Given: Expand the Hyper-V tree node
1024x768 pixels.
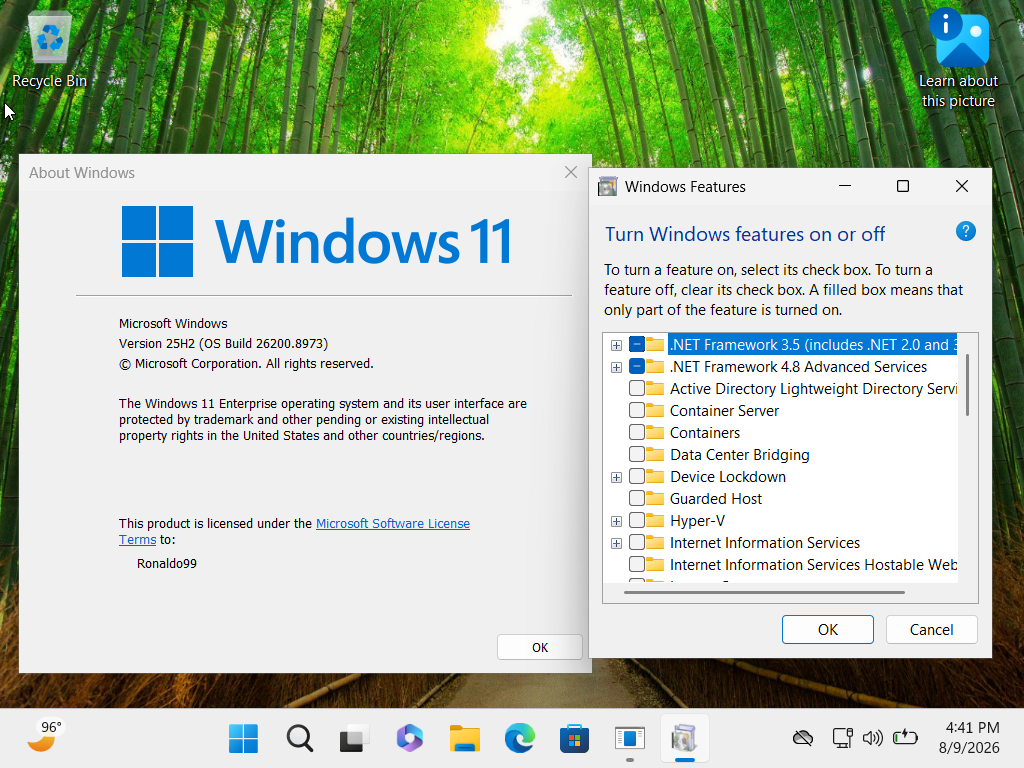Looking at the screenshot, I should [616, 521].
